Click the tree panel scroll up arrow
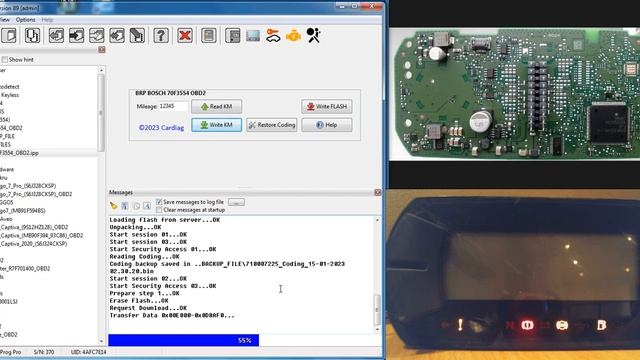The image size is (640, 360). 101,70
